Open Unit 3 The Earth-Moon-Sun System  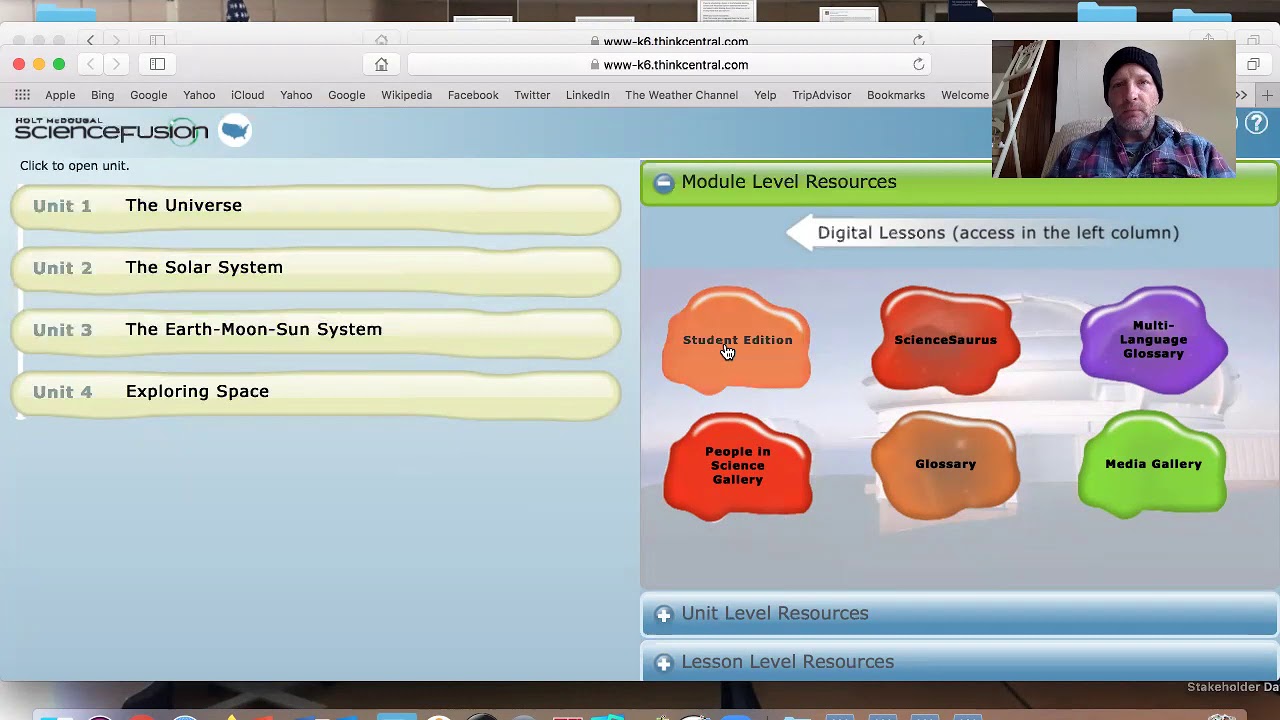pos(316,332)
